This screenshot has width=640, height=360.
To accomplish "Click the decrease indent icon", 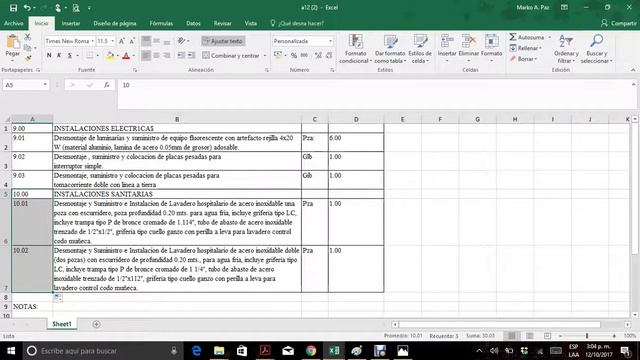I will point(181,55).
